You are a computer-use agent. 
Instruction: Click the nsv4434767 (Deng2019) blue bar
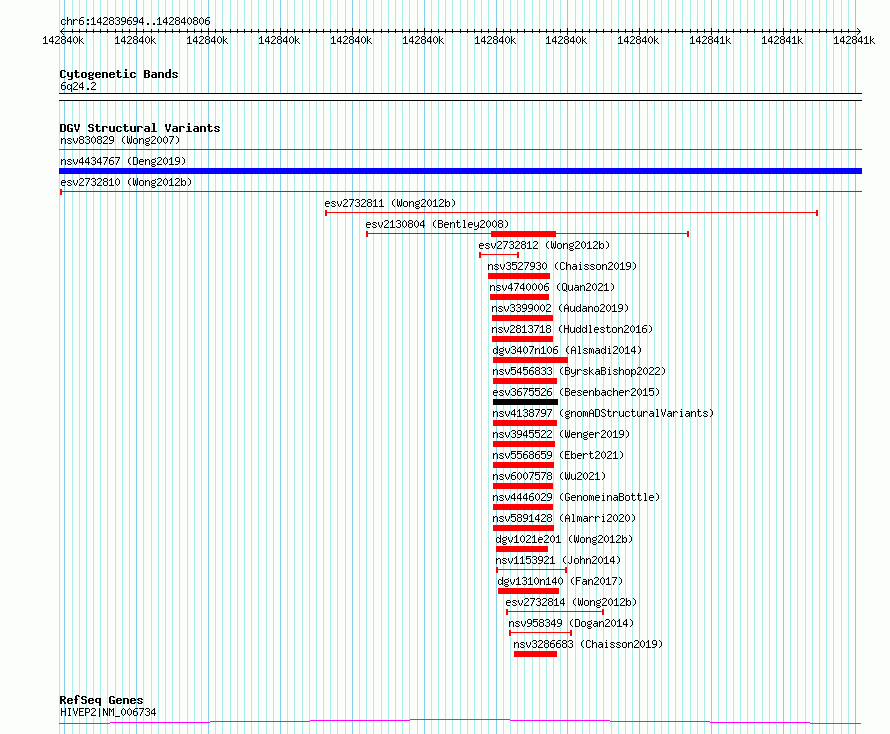pos(460,171)
